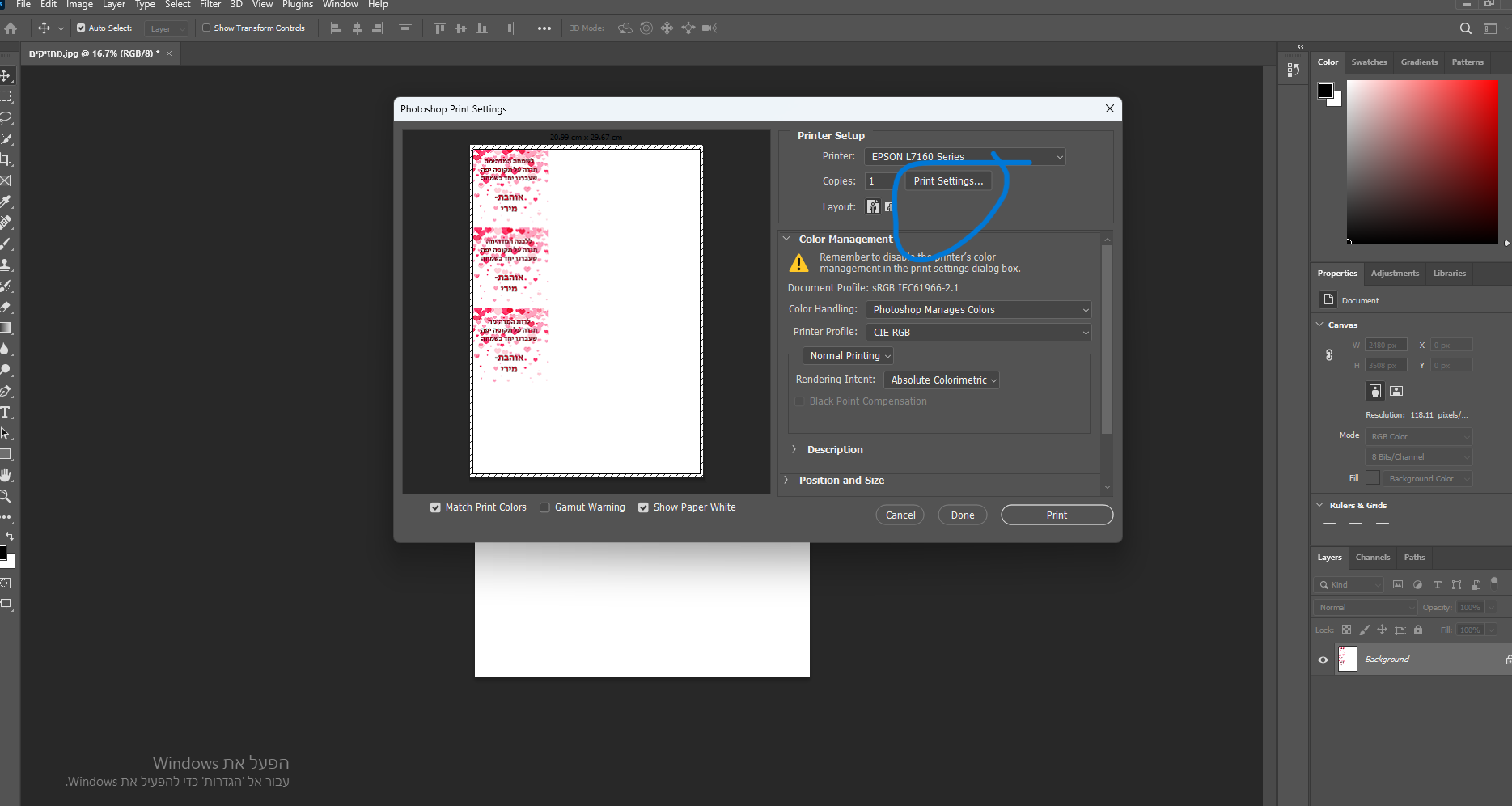Select portrait layout icon in Print Settings

pyautogui.click(x=873, y=206)
